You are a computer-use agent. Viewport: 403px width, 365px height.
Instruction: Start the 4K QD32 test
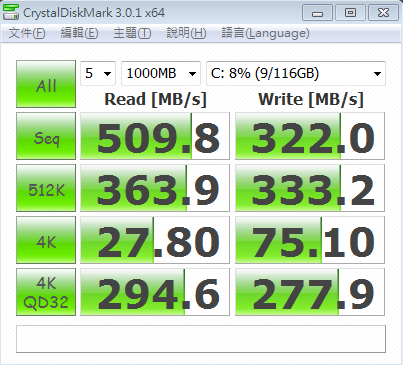(46, 292)
